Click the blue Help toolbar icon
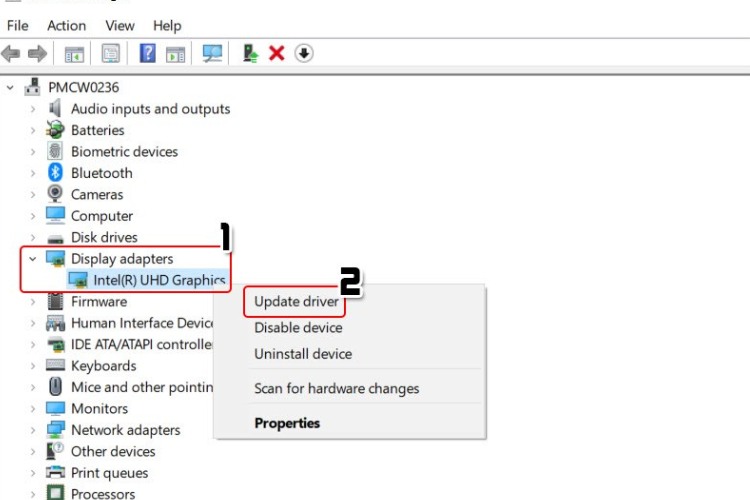The height and width of the screenshot is (500, 750). point(147,53)
